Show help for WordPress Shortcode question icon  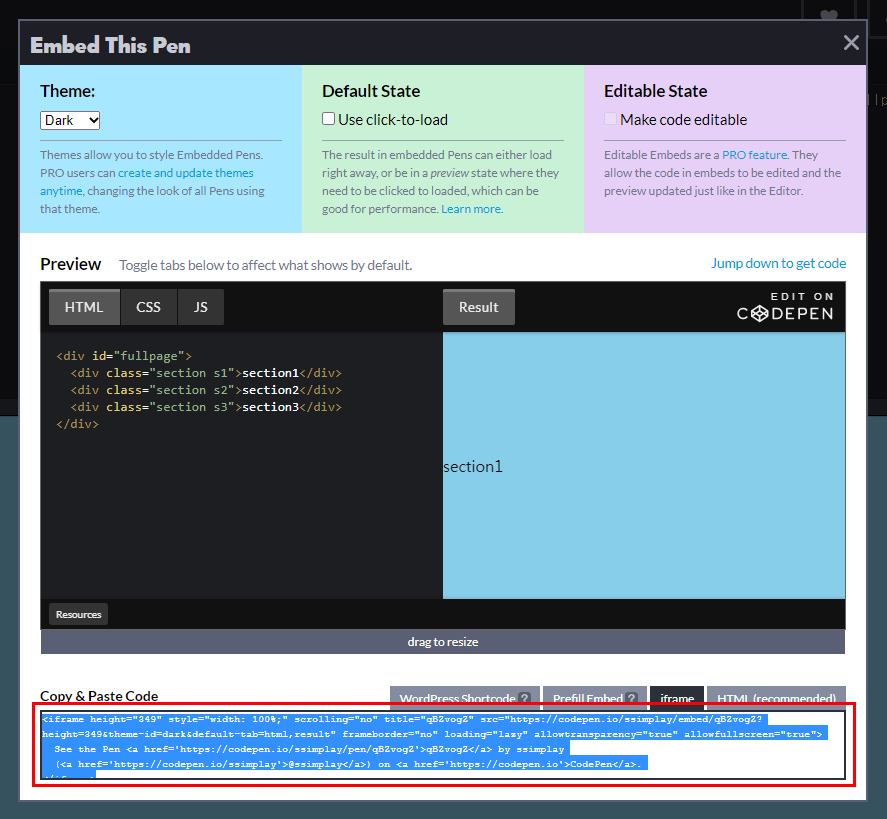point(524,699)
